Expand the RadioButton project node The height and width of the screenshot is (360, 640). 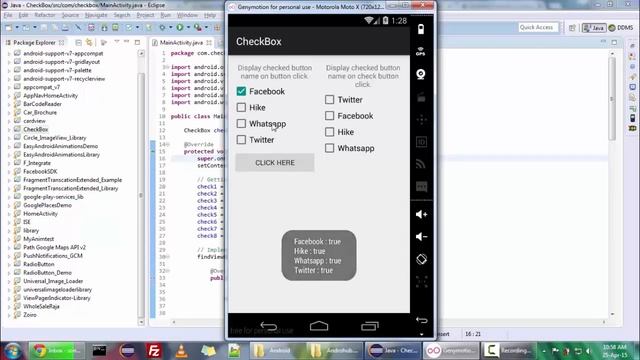(9, 264)
